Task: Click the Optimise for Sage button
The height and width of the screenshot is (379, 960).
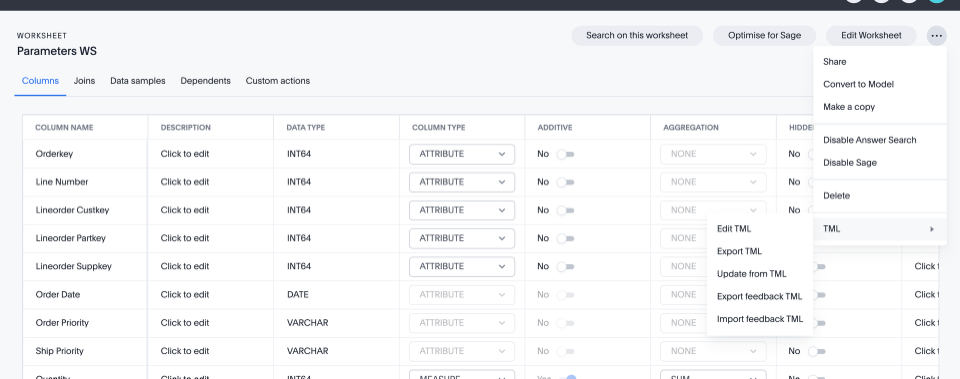Action: [x=764, y=36]
